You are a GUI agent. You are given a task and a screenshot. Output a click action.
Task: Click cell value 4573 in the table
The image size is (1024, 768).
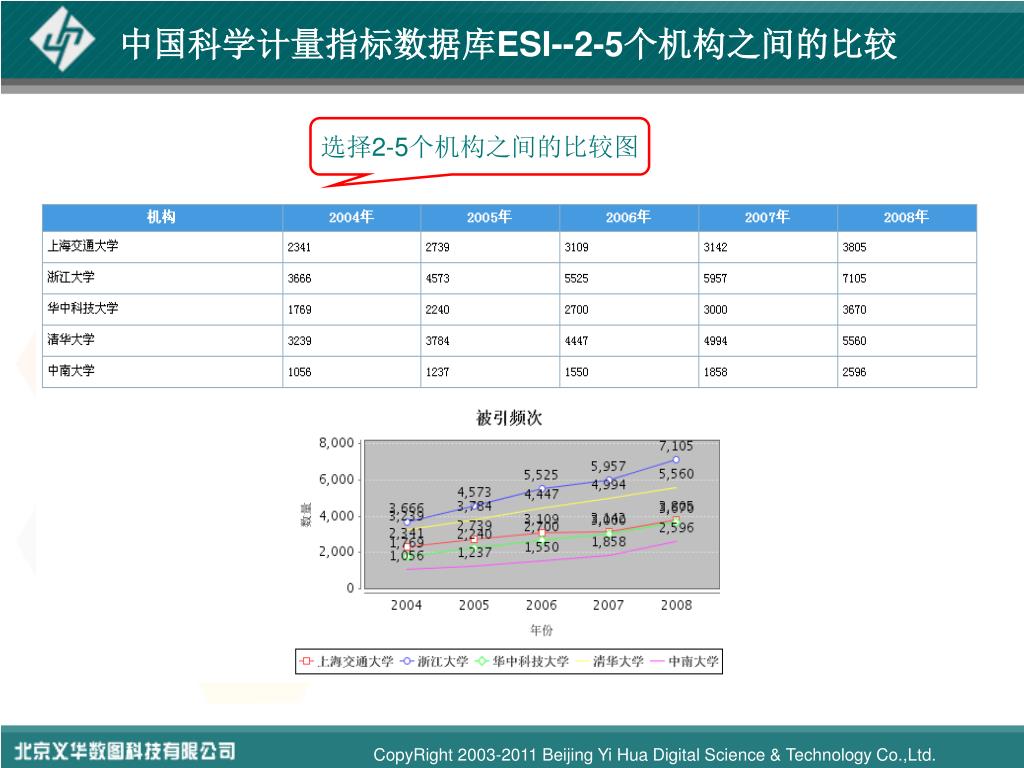pos(438,279)
